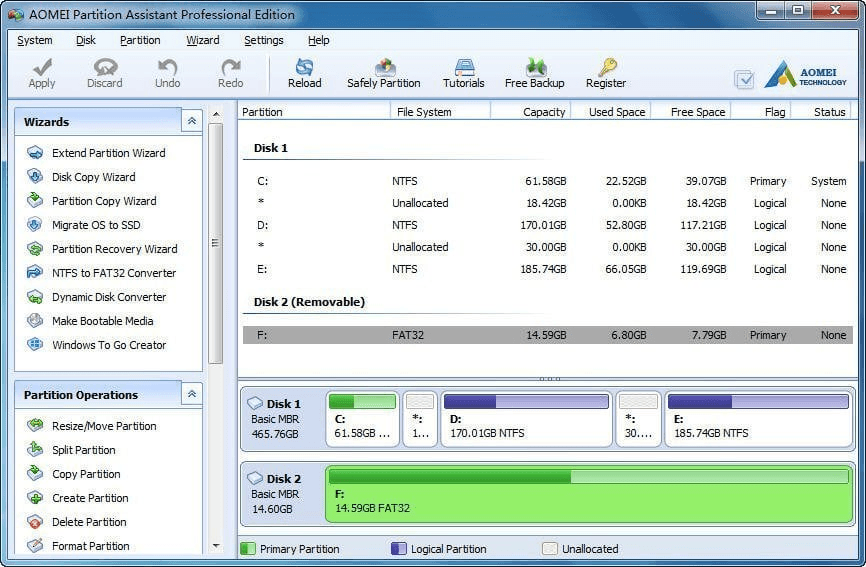The width and height of the screenshot is (866, 567).
Task: Collapse the Wizards panel
Action: [191, 121]
